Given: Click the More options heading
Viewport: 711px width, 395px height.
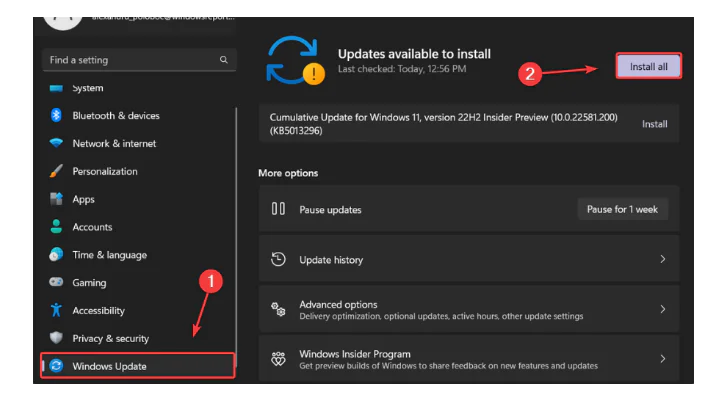Looking at the screenshot, I should click(x=288, y=173).
